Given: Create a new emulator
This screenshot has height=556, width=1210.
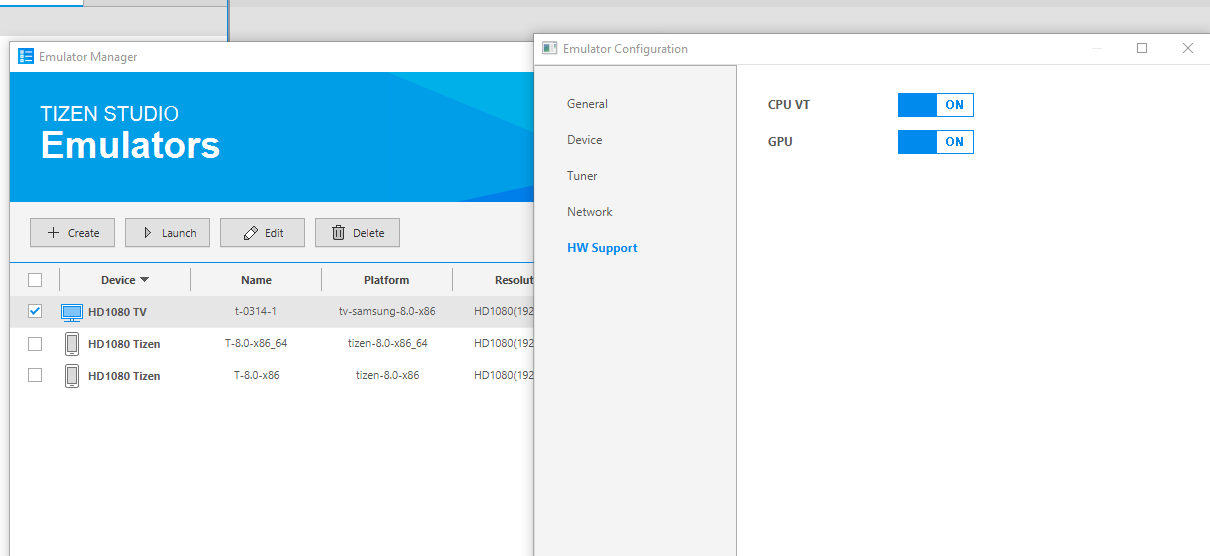Looking at the screenshot, I should [x=73, y=233].
